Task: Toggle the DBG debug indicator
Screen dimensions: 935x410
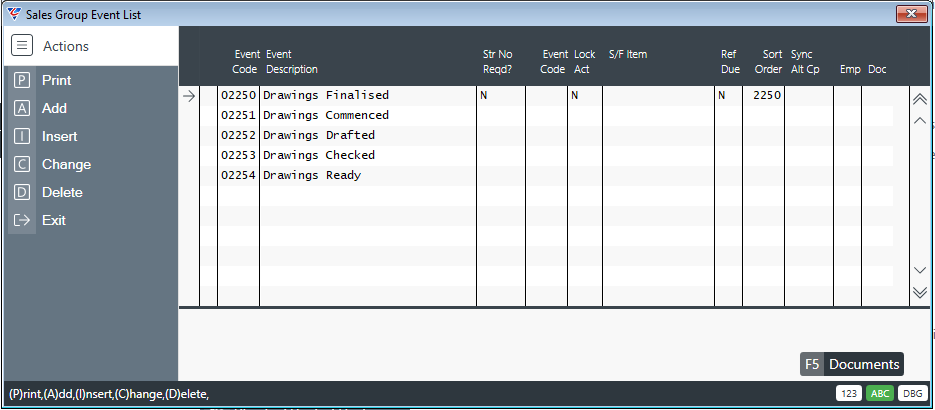Action: click(911, 393)
